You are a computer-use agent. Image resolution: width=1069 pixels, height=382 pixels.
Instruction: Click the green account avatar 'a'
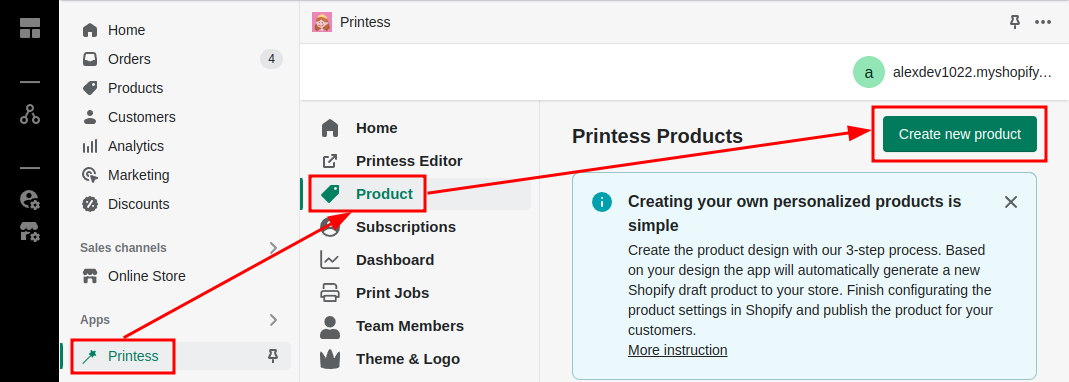868,72
